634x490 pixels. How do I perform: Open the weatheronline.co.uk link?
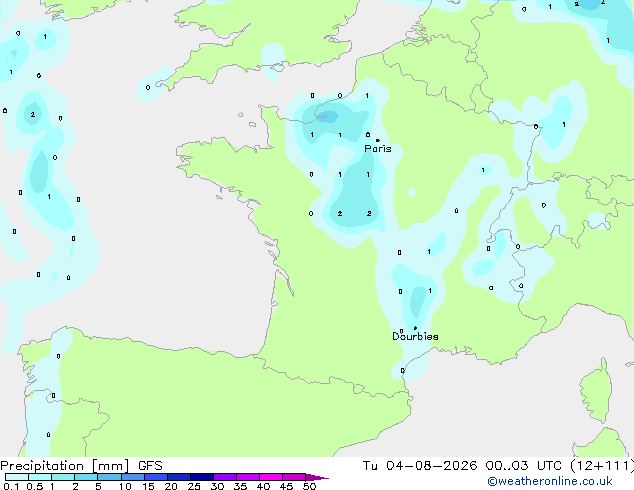(x=550, y=481)
